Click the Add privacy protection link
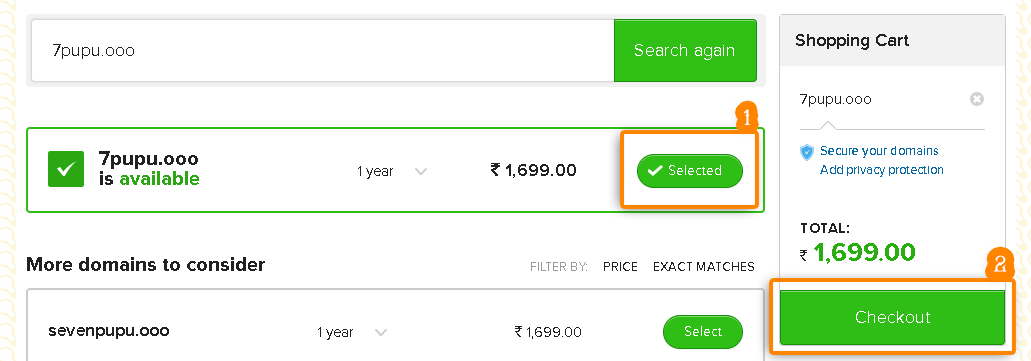The image size is (1031, 361). 882,170
